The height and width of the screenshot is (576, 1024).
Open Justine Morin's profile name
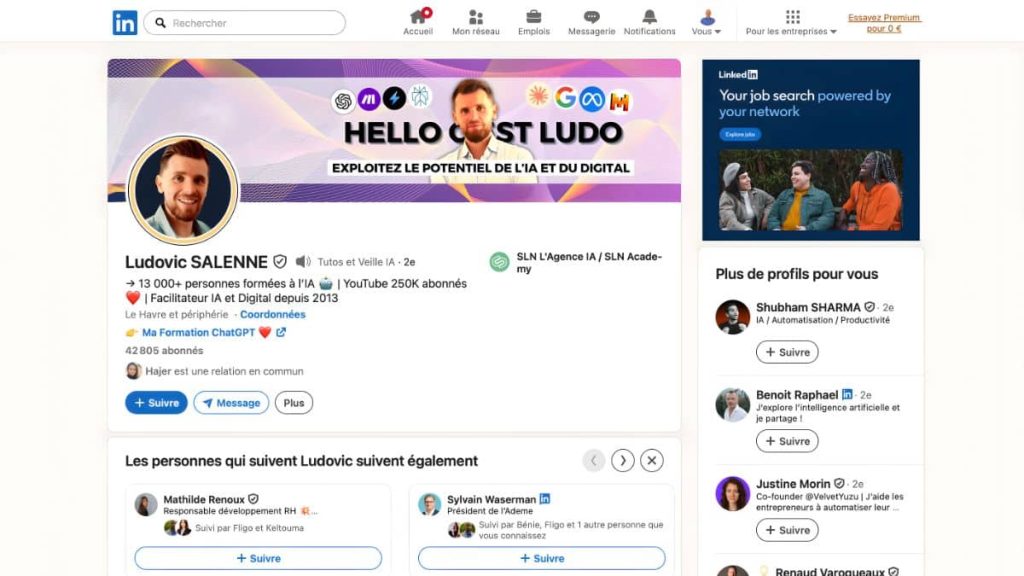tap(793, 484)
